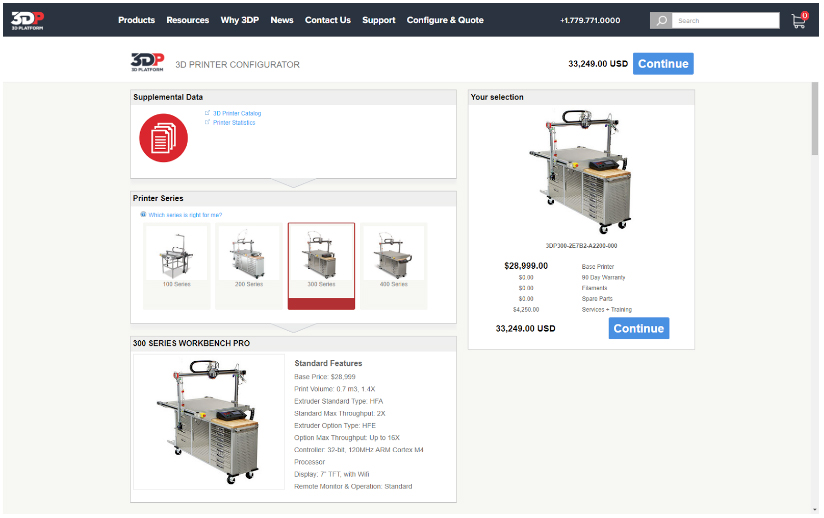Click the 'Services + Training' line item
Screen dimensions: 824x518
(x=606, y=310)
